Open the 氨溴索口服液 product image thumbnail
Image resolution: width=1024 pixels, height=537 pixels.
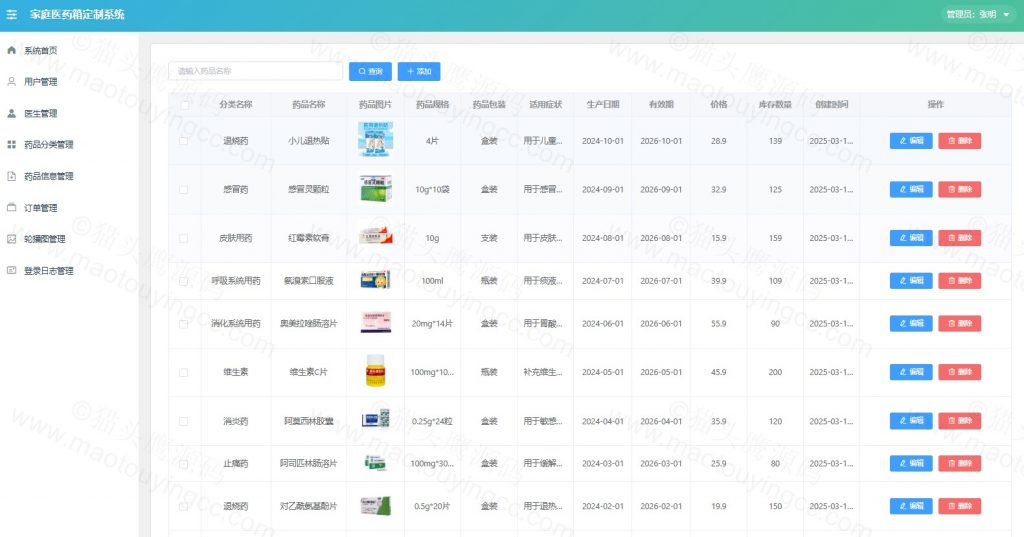(376, 280)
